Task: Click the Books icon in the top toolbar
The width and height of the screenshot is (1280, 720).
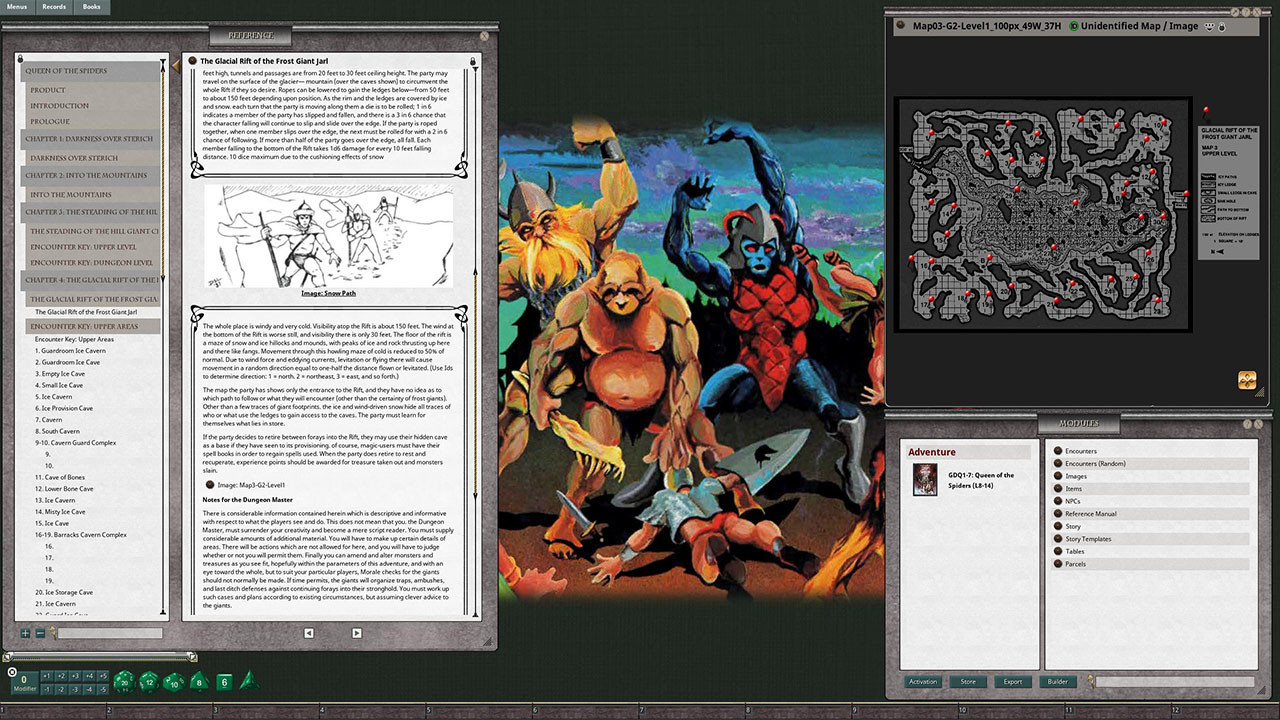Action: click(x=90, y=6)
